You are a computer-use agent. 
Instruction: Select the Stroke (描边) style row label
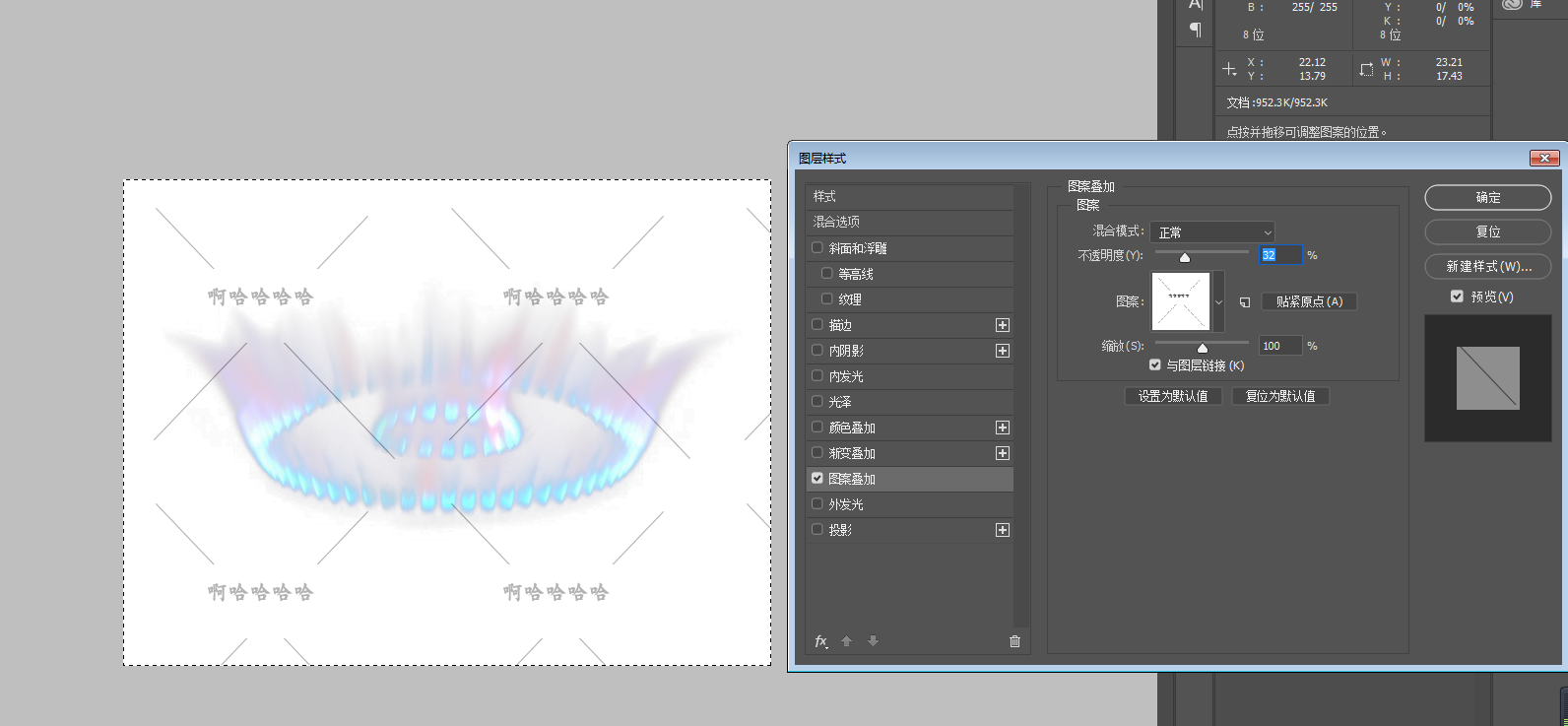click(840, 325)
